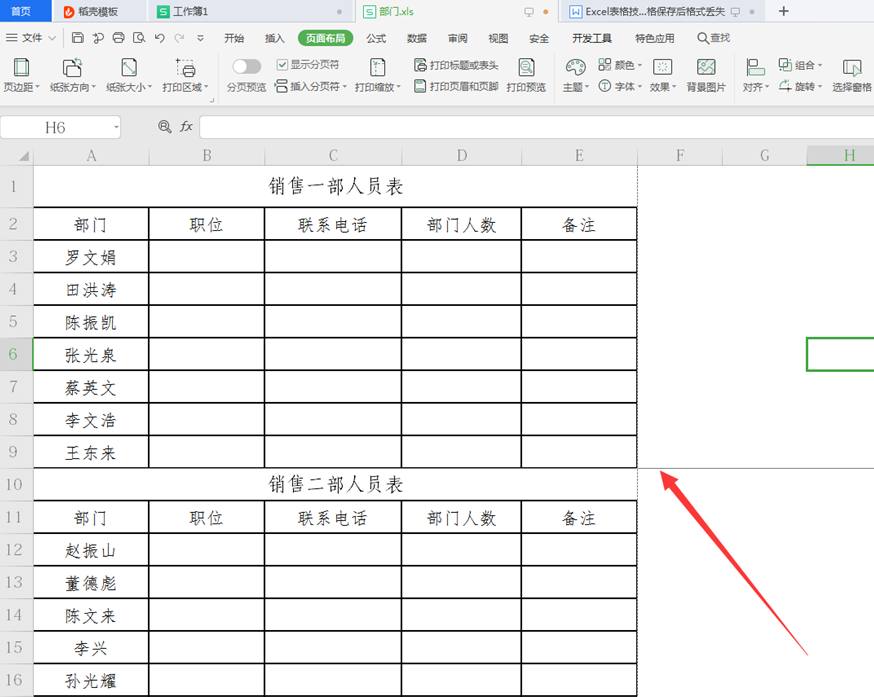Click the Save icon in quick access toolbar
The image size is (874, 697).
click(78, 37)
